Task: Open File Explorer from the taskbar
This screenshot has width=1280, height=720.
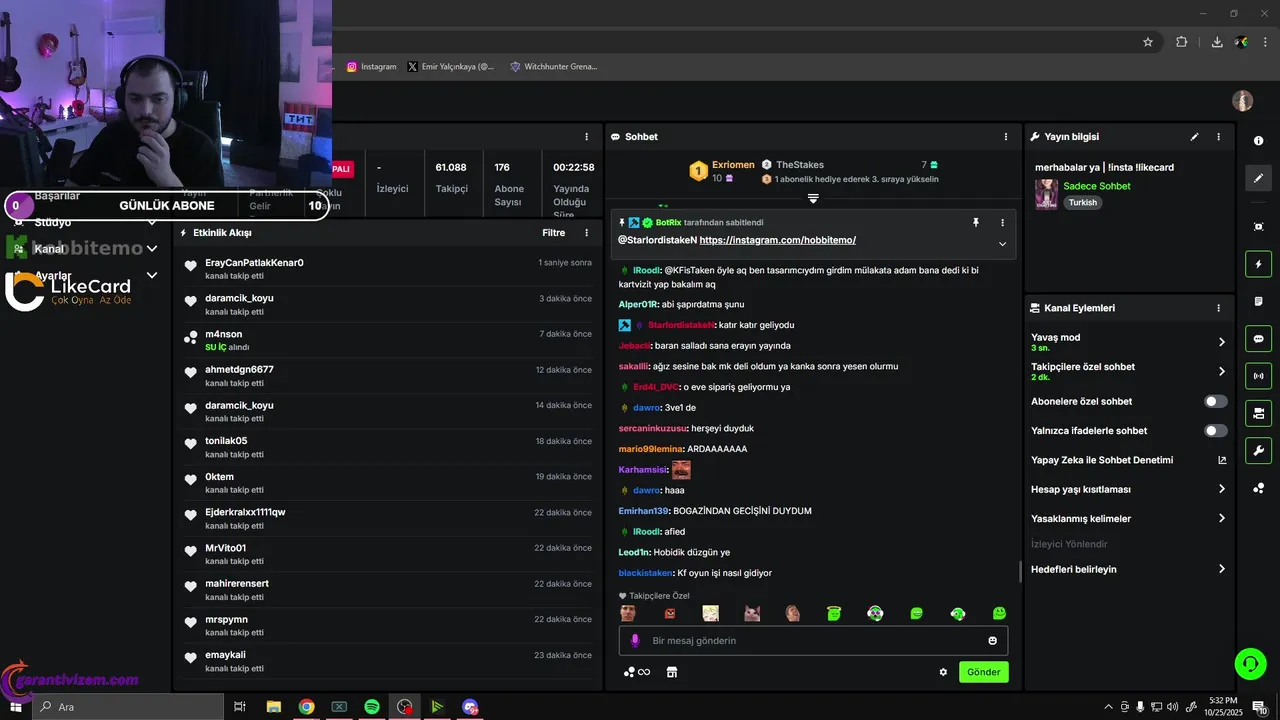Action: click(x=273, y=707)
